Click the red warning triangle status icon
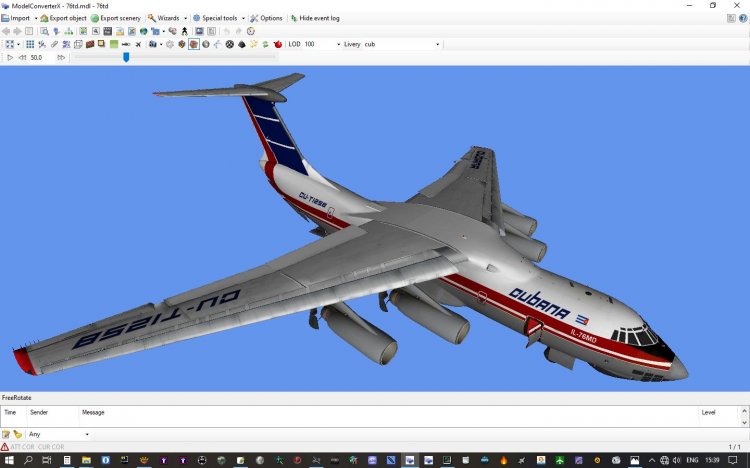The width and height of the screenshot is (750, 468). point(5,446)
